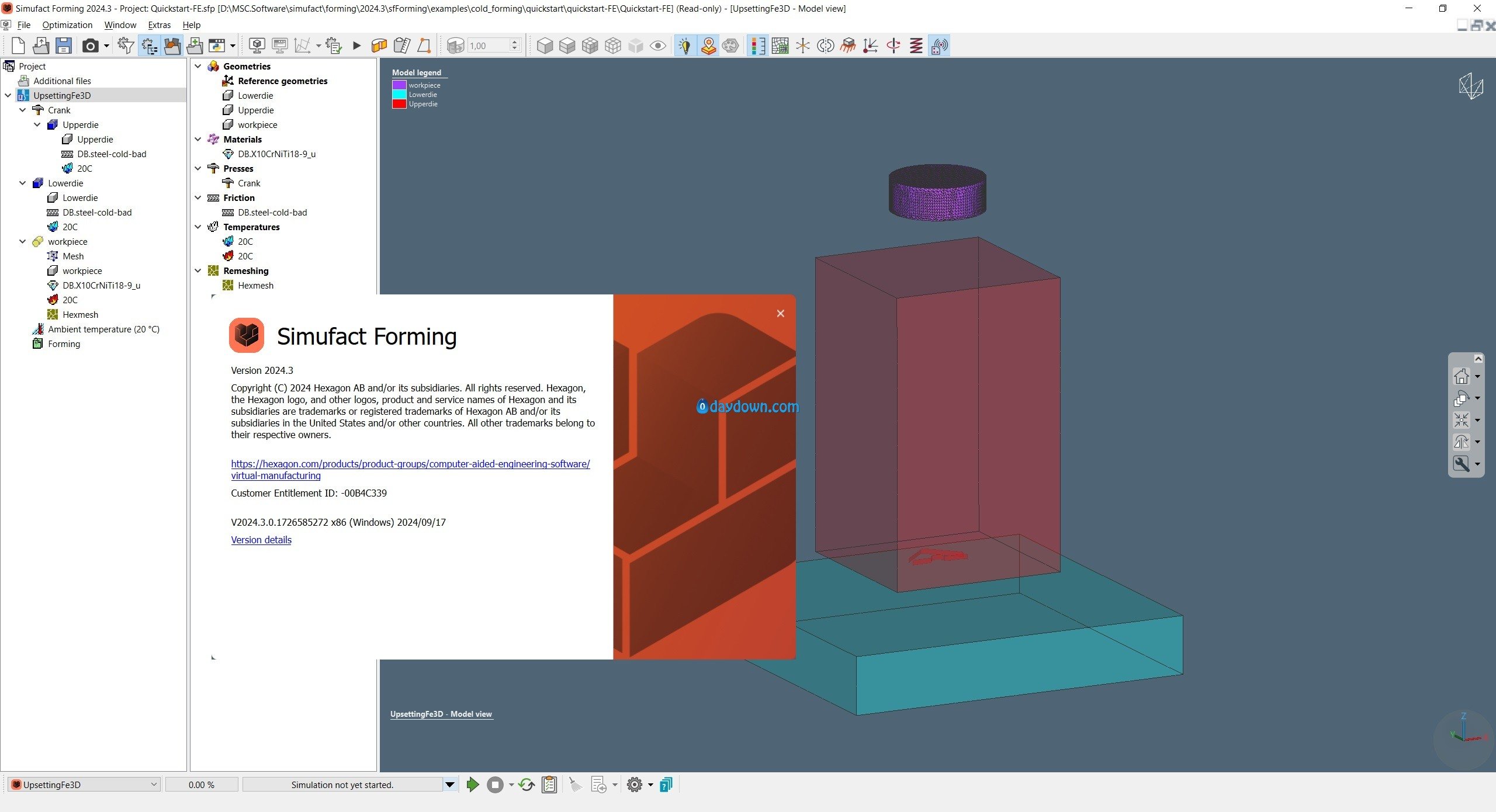
Task: Open the Window menu
Action: pos(120,25)
